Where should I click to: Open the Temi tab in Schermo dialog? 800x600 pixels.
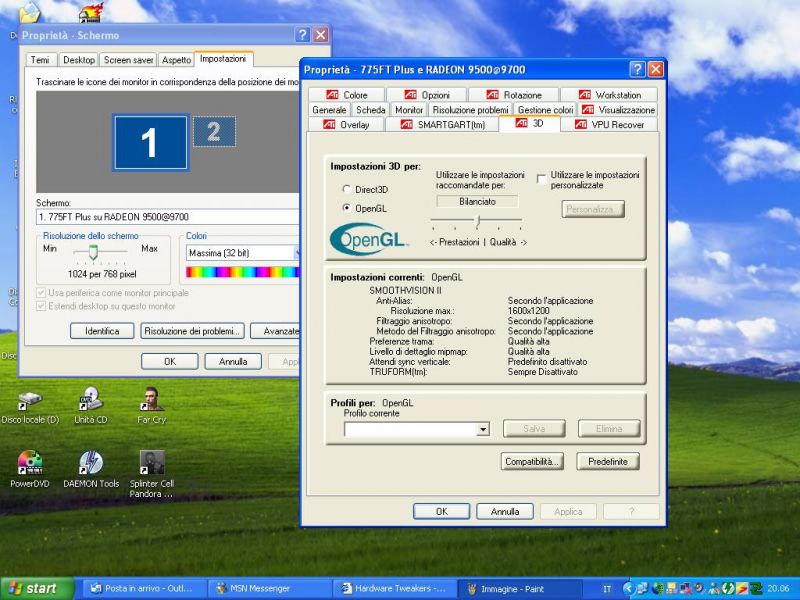[x=40, y=60]
